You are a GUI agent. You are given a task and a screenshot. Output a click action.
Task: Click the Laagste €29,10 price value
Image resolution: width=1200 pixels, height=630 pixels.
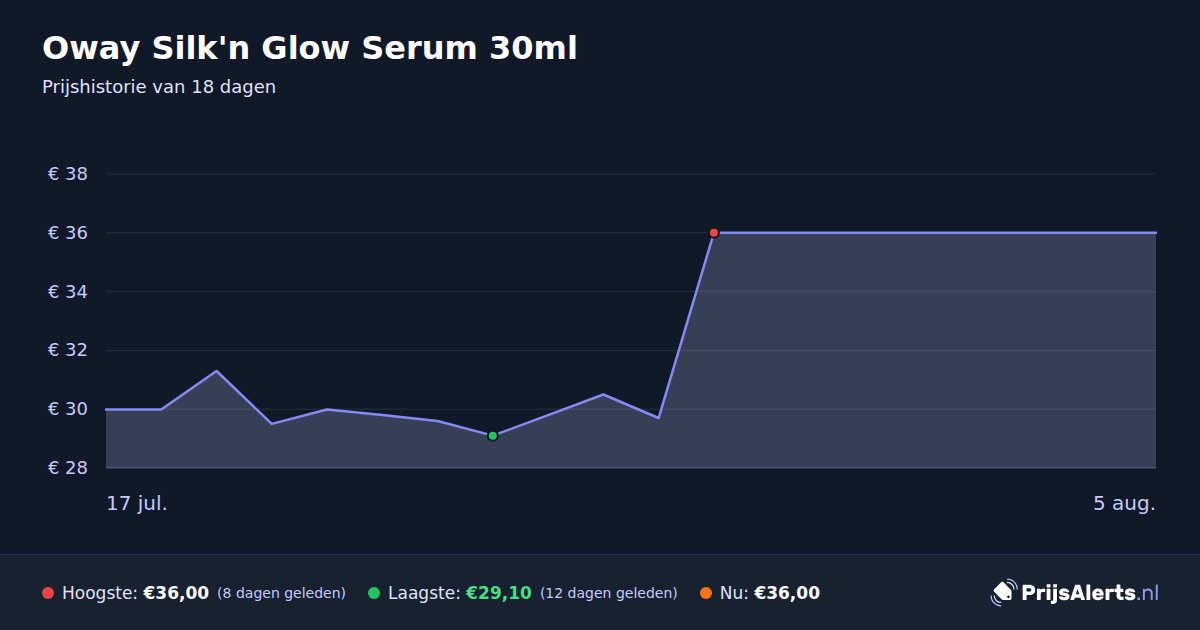[499, 593]
